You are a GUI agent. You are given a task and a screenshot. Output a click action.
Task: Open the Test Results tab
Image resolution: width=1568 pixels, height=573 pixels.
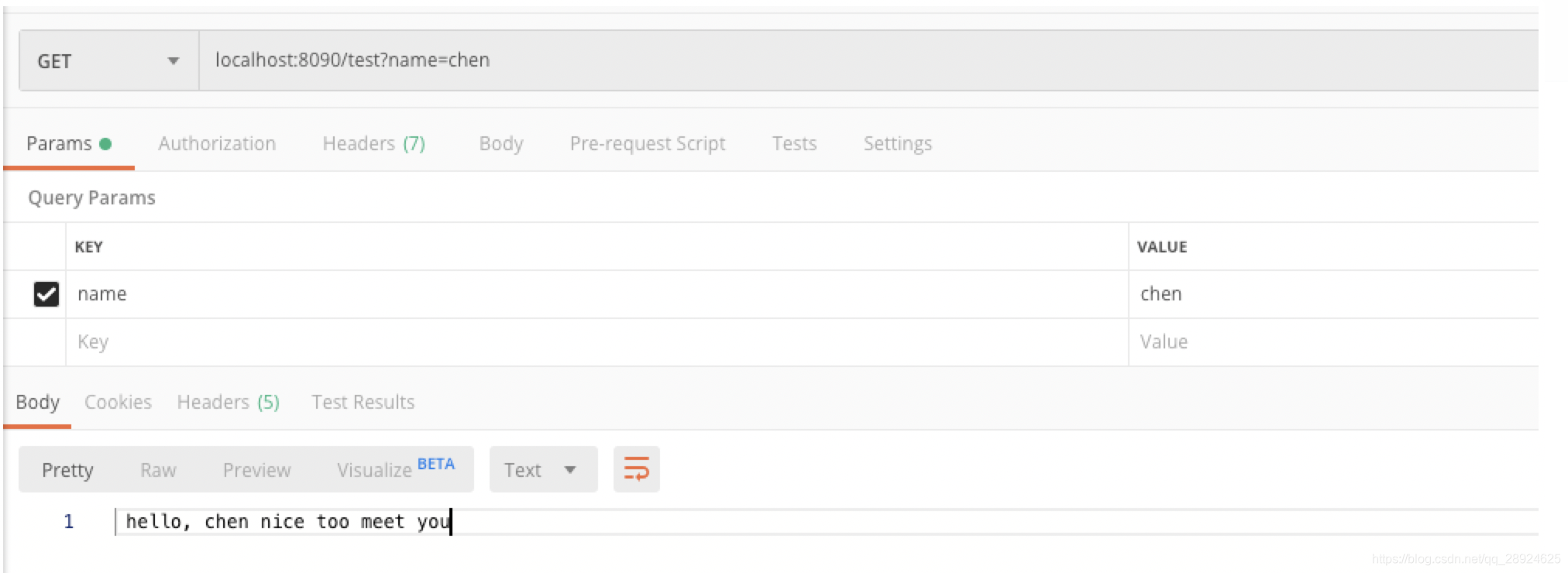pyautogui.click(x=363, y=403)
